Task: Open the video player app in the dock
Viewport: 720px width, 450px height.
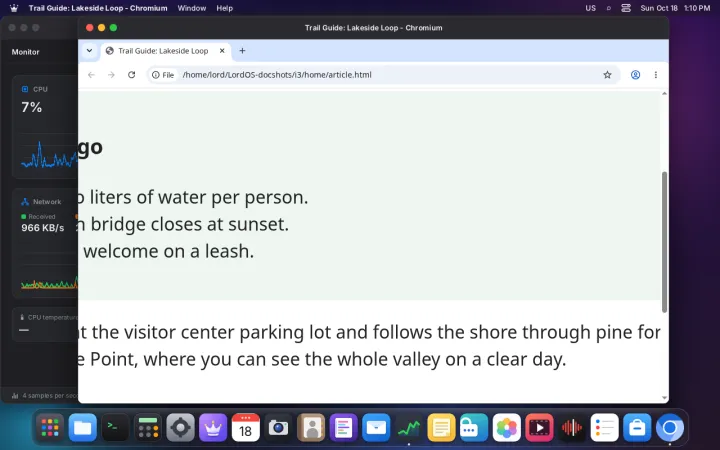Action: pyautogui.click(x=539, y=428)
